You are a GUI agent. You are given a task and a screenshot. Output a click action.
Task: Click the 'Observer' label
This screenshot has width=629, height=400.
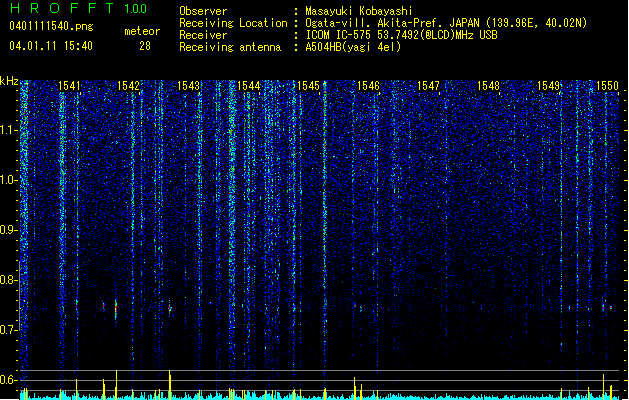click(x=203, y=11)
